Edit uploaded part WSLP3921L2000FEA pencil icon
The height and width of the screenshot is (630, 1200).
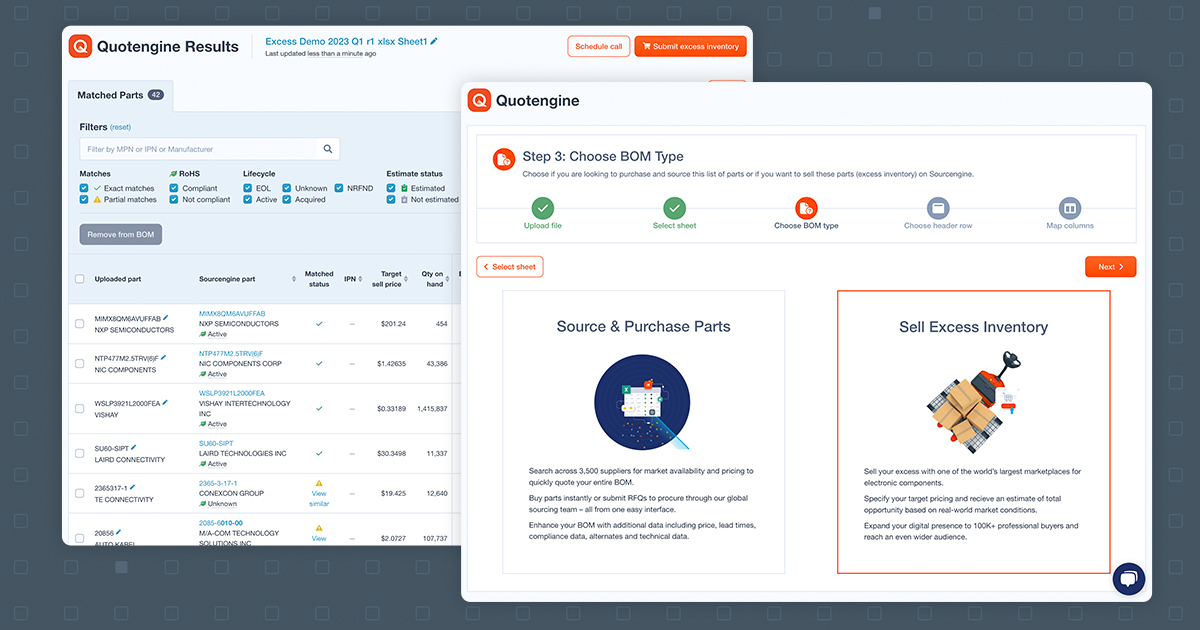click(165, 403)
